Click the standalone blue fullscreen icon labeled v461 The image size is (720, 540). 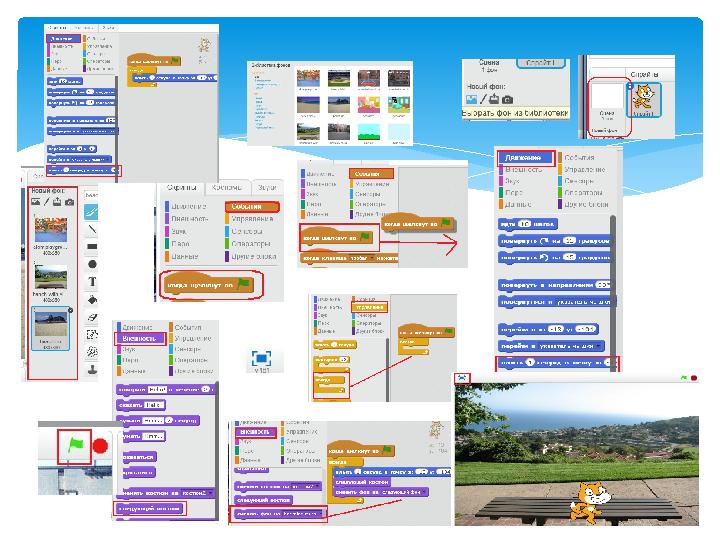point(262,358)
